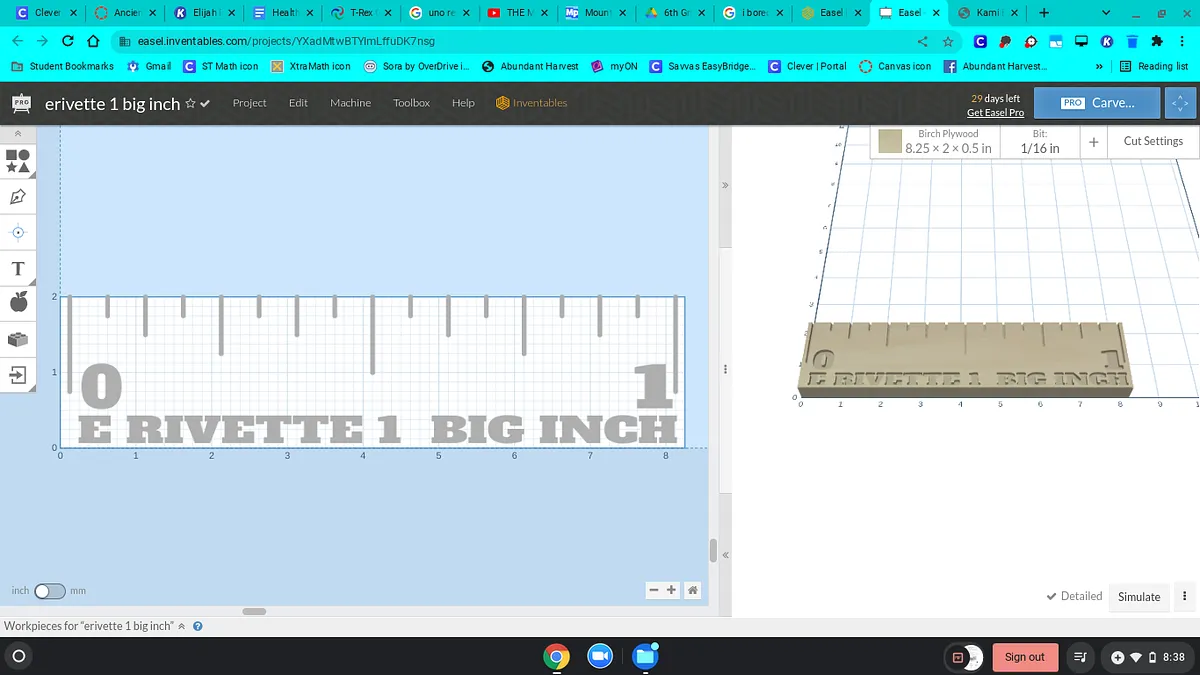Select the Text tool
The image size is (1200, 675).
tap(17, 268)
